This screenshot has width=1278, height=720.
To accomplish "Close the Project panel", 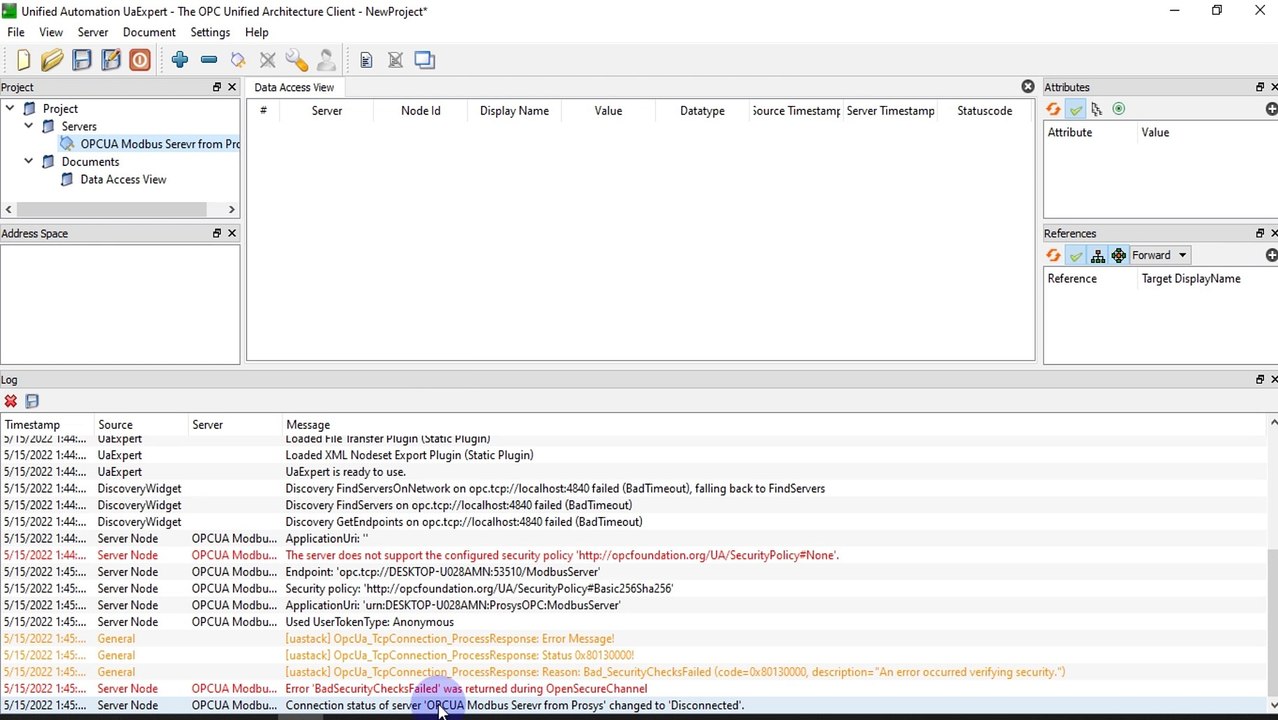I will pos(232,87).
